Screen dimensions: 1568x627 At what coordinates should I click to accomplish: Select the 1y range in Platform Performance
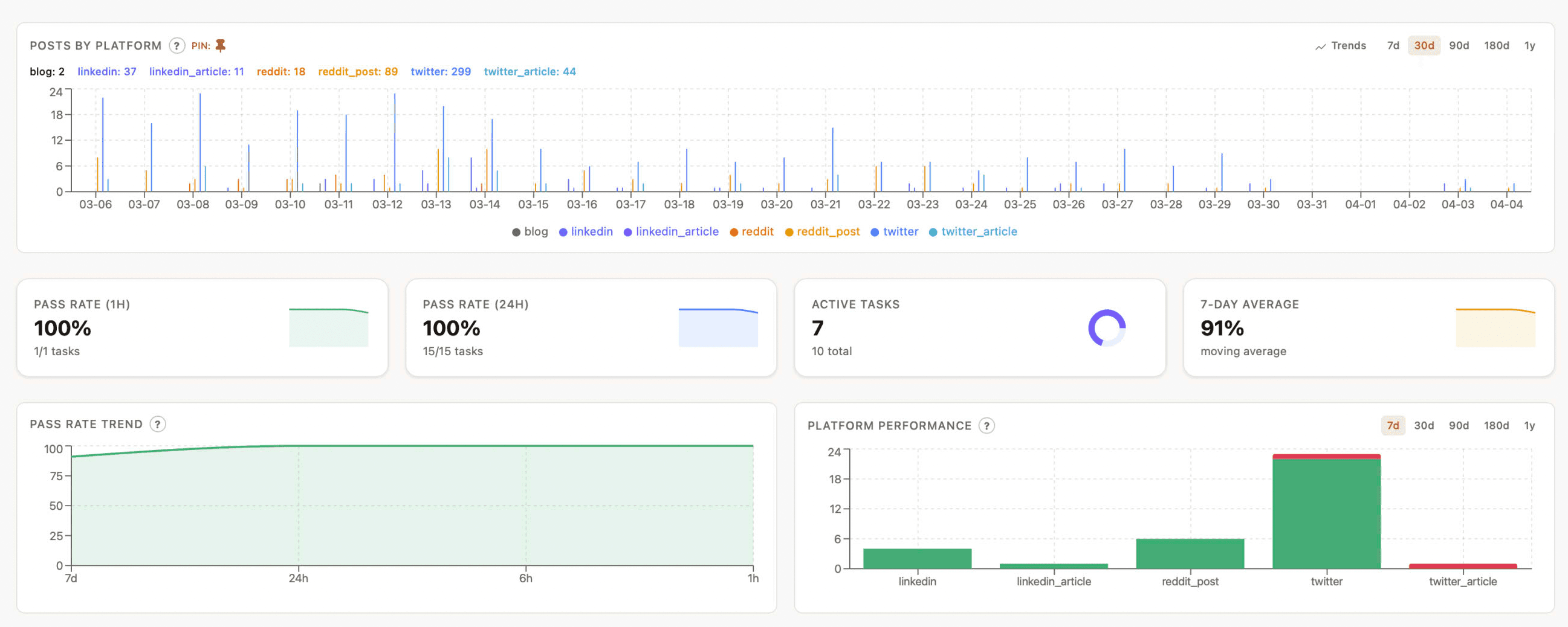[1530, 425]
